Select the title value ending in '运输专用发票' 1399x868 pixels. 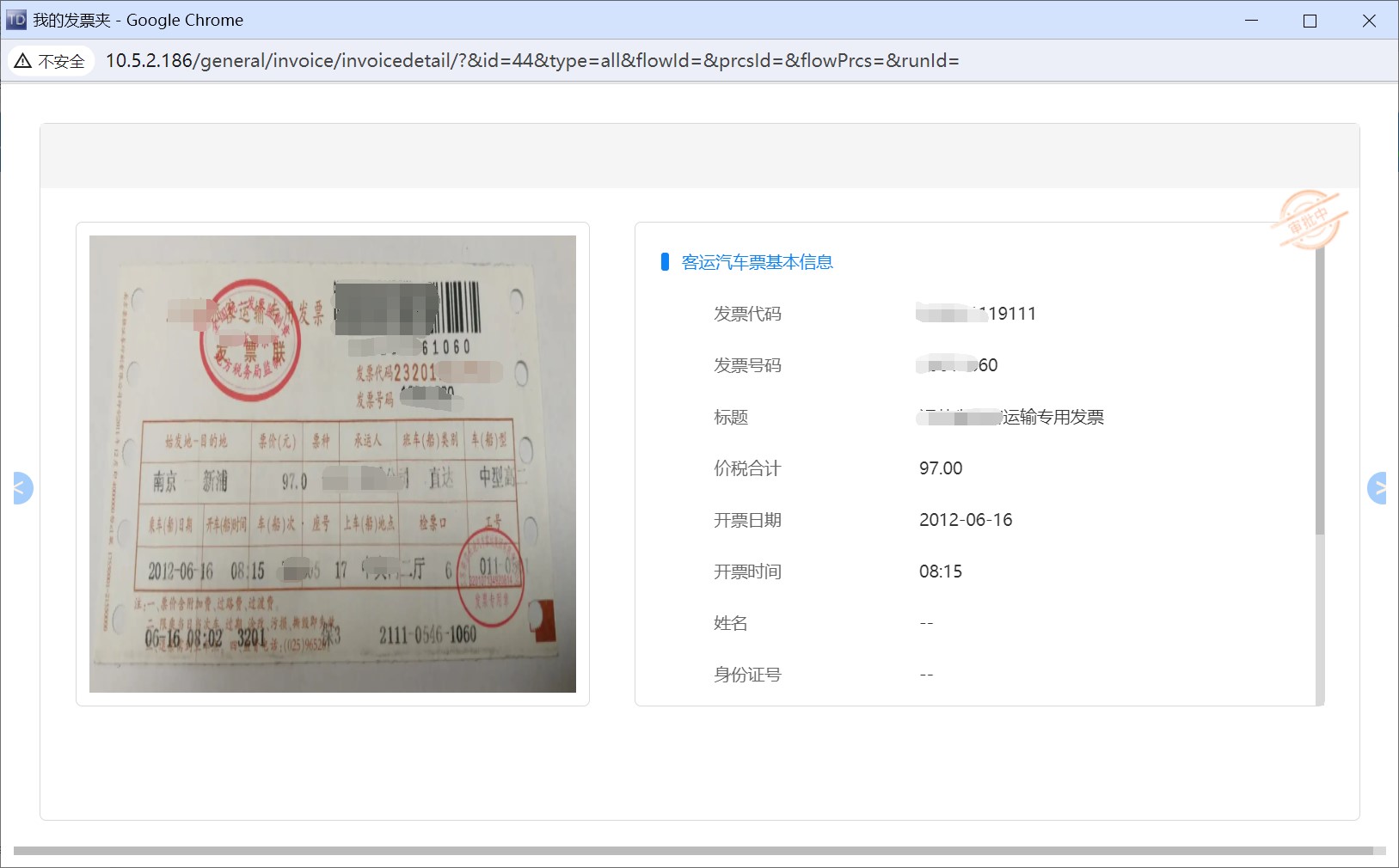click(x=1011, y=417)
